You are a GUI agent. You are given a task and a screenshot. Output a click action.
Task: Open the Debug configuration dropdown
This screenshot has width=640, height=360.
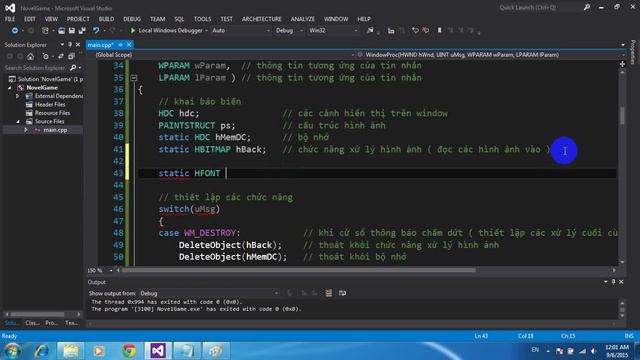coord(289,31)
